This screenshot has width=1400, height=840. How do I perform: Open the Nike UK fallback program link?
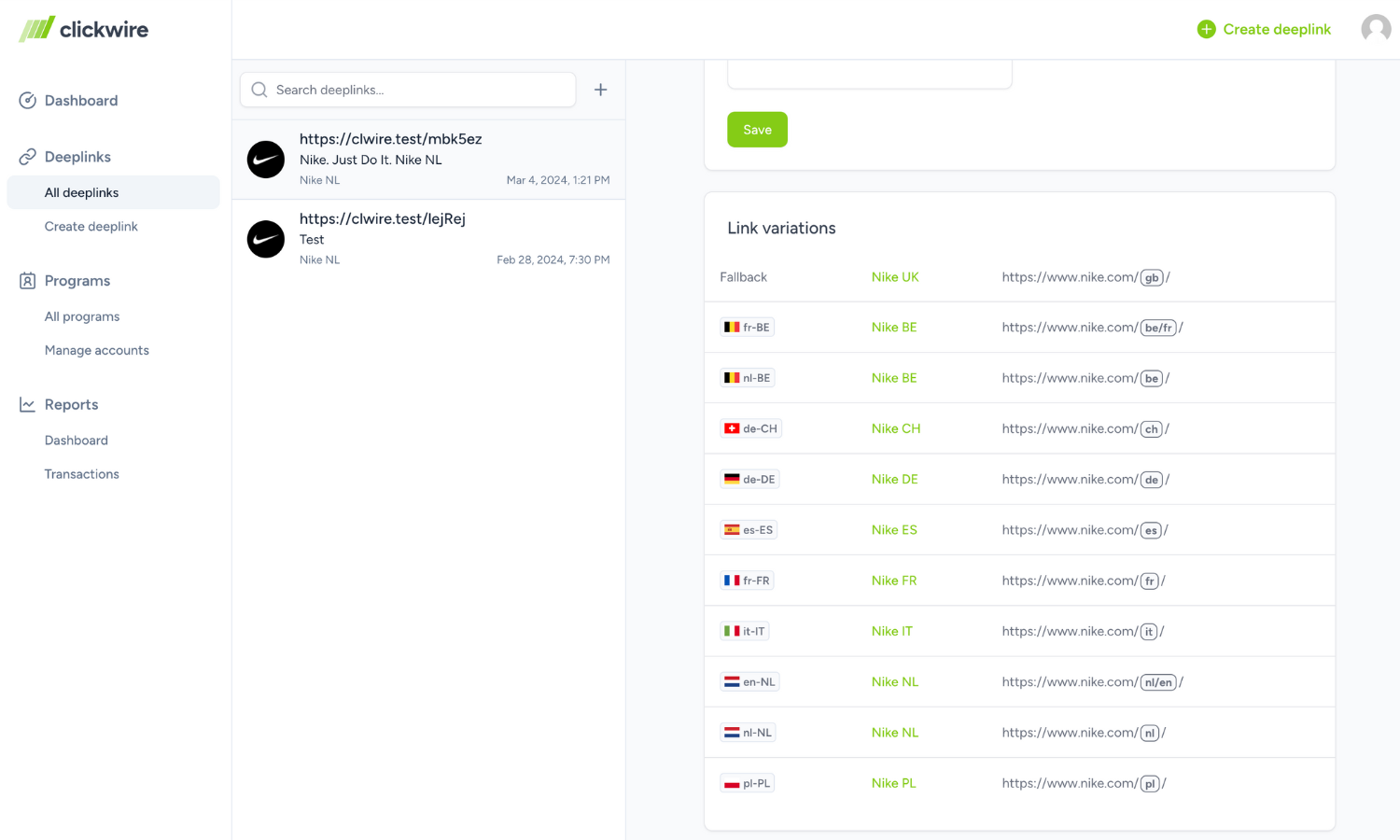(x=895, y=277)
